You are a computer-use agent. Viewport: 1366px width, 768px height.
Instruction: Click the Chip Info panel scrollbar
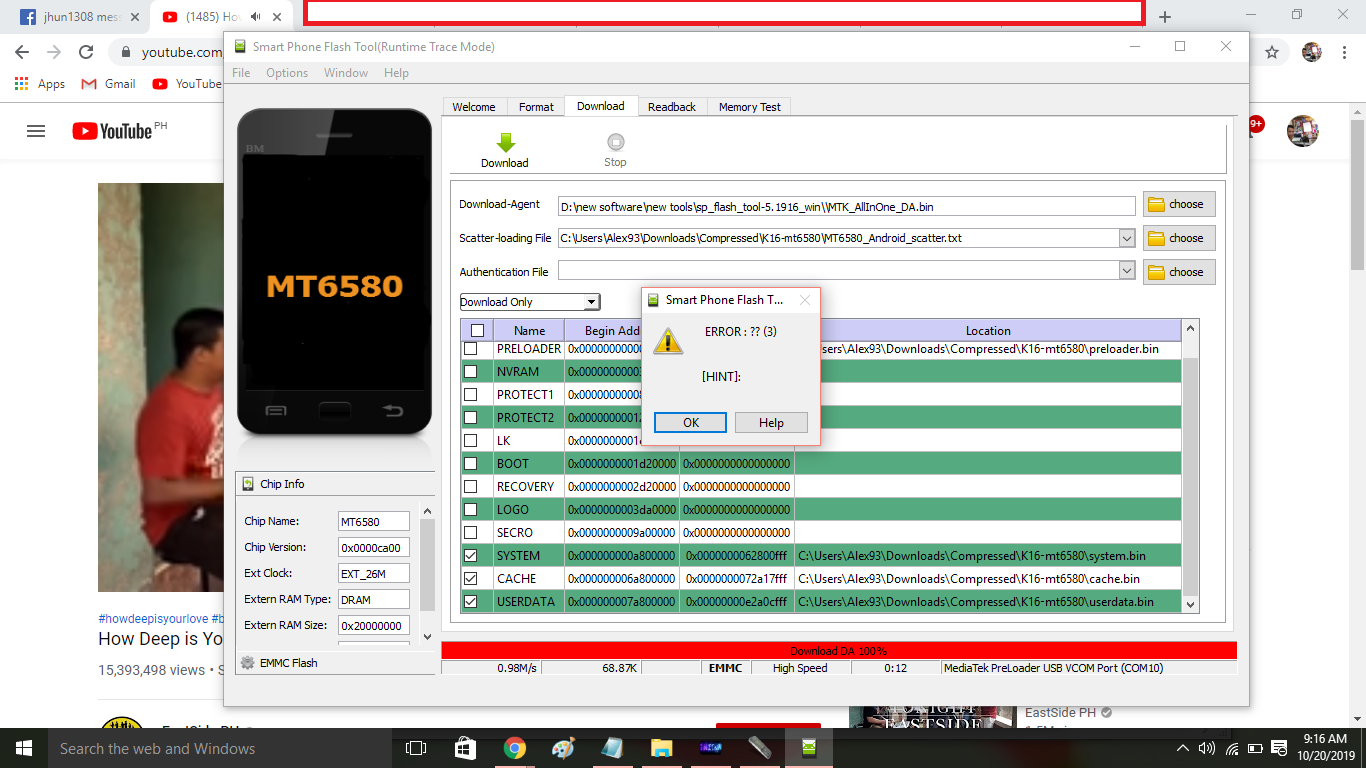(x=428, y=574)
